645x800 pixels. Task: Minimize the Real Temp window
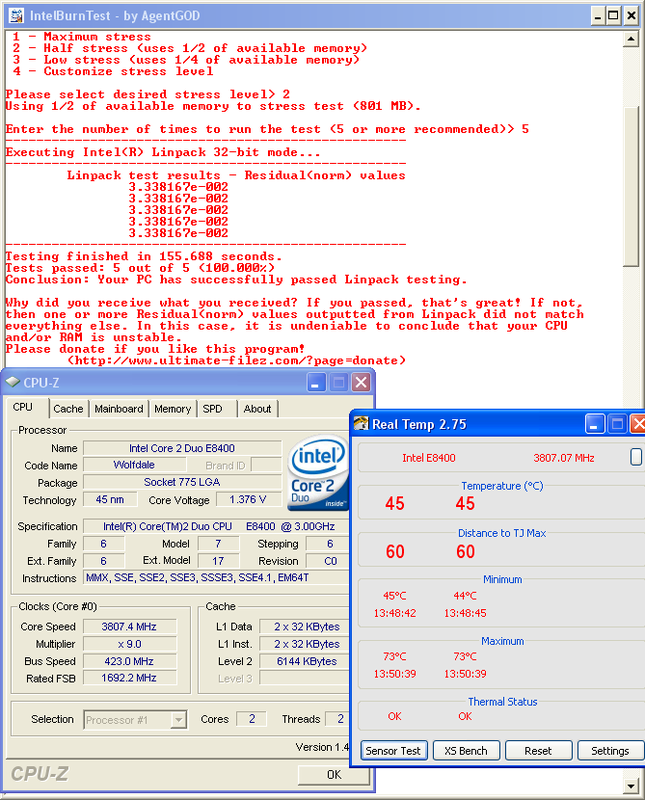click(x=595, y=424)
